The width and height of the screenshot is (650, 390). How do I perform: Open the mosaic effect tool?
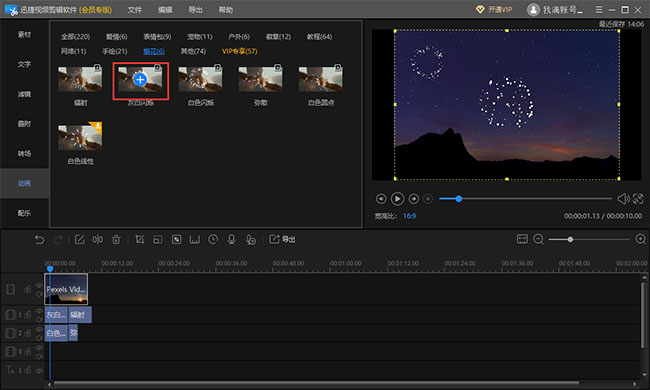coord(177,240)
